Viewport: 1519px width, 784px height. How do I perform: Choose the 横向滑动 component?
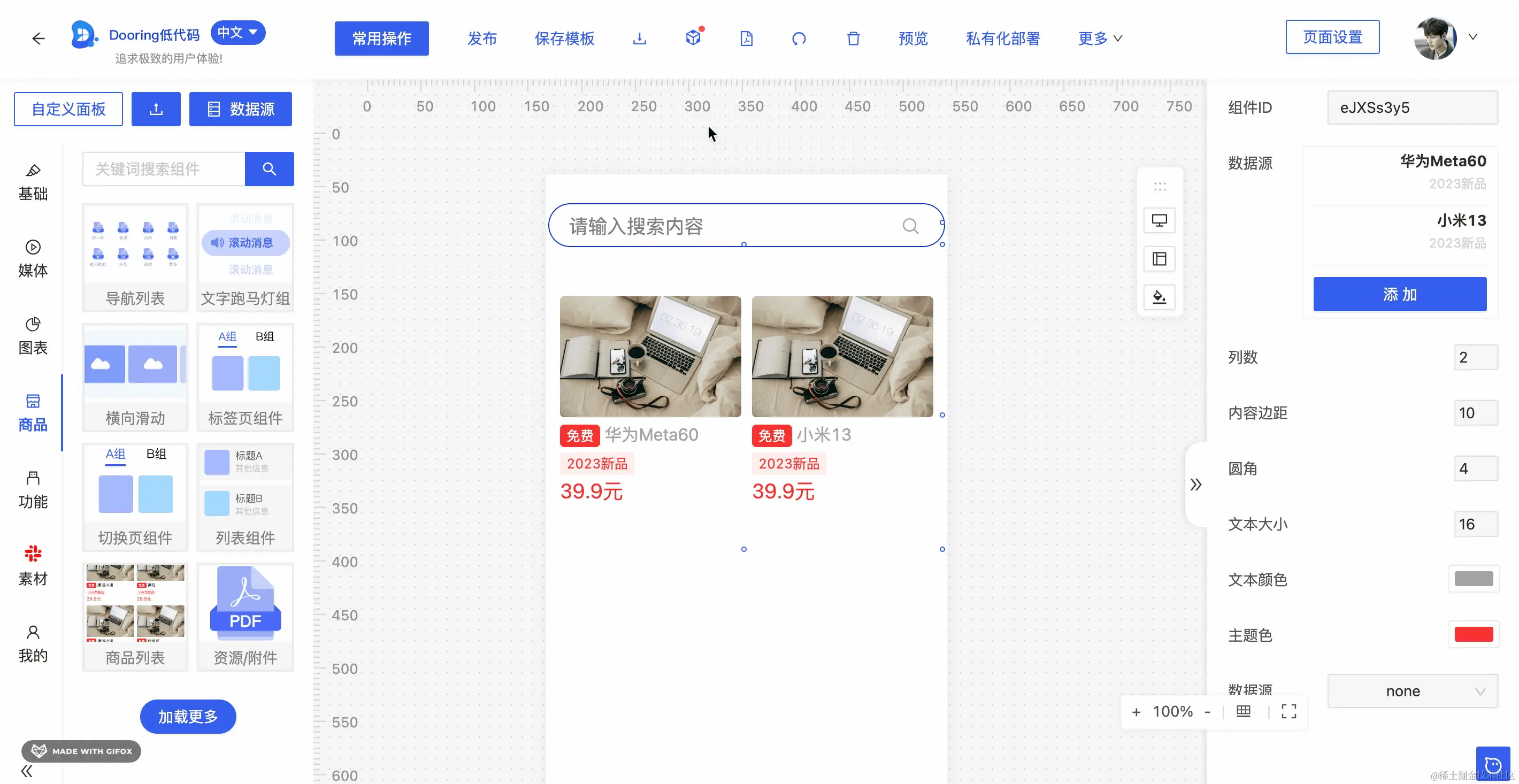[x=135, y=377]
